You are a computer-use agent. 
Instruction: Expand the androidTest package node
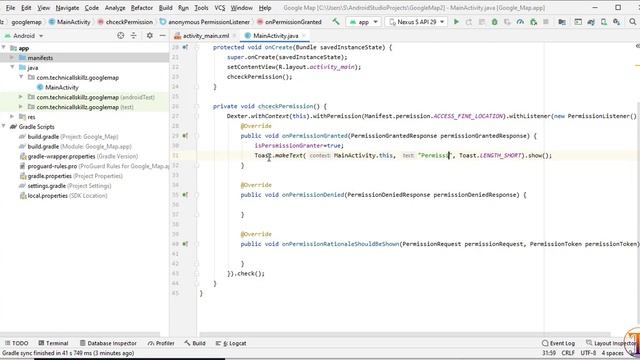pyautogui.click(x=20, y=97)
